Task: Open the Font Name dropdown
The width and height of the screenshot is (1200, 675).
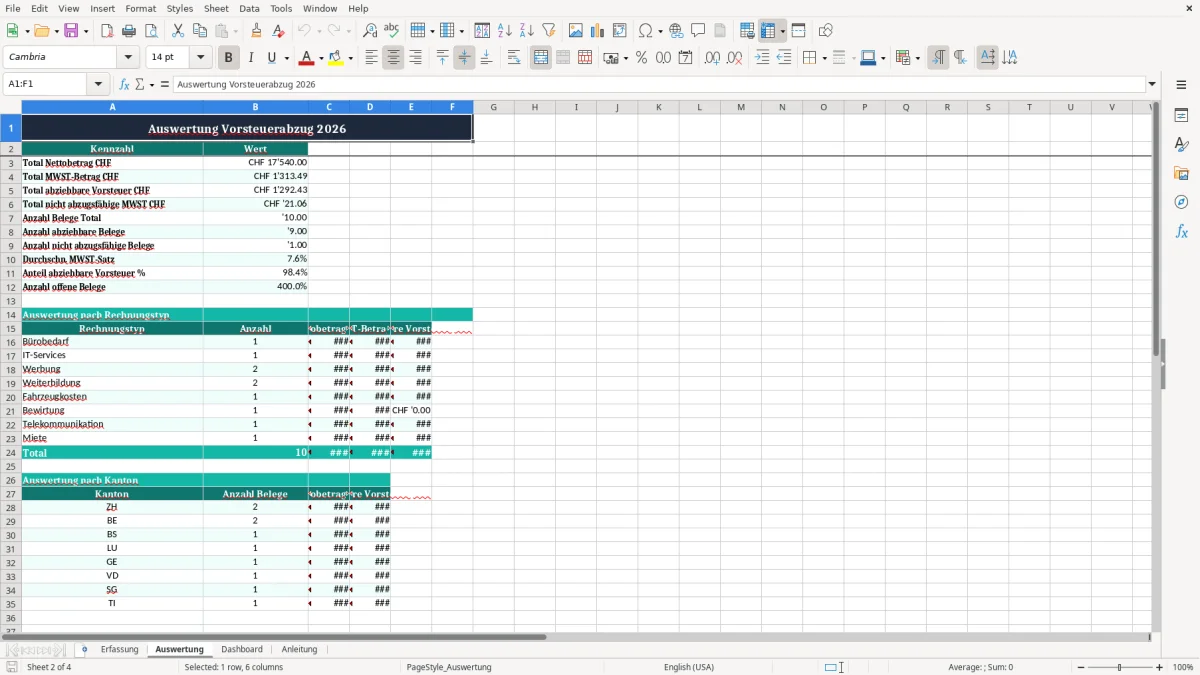Action: (128, 58)
